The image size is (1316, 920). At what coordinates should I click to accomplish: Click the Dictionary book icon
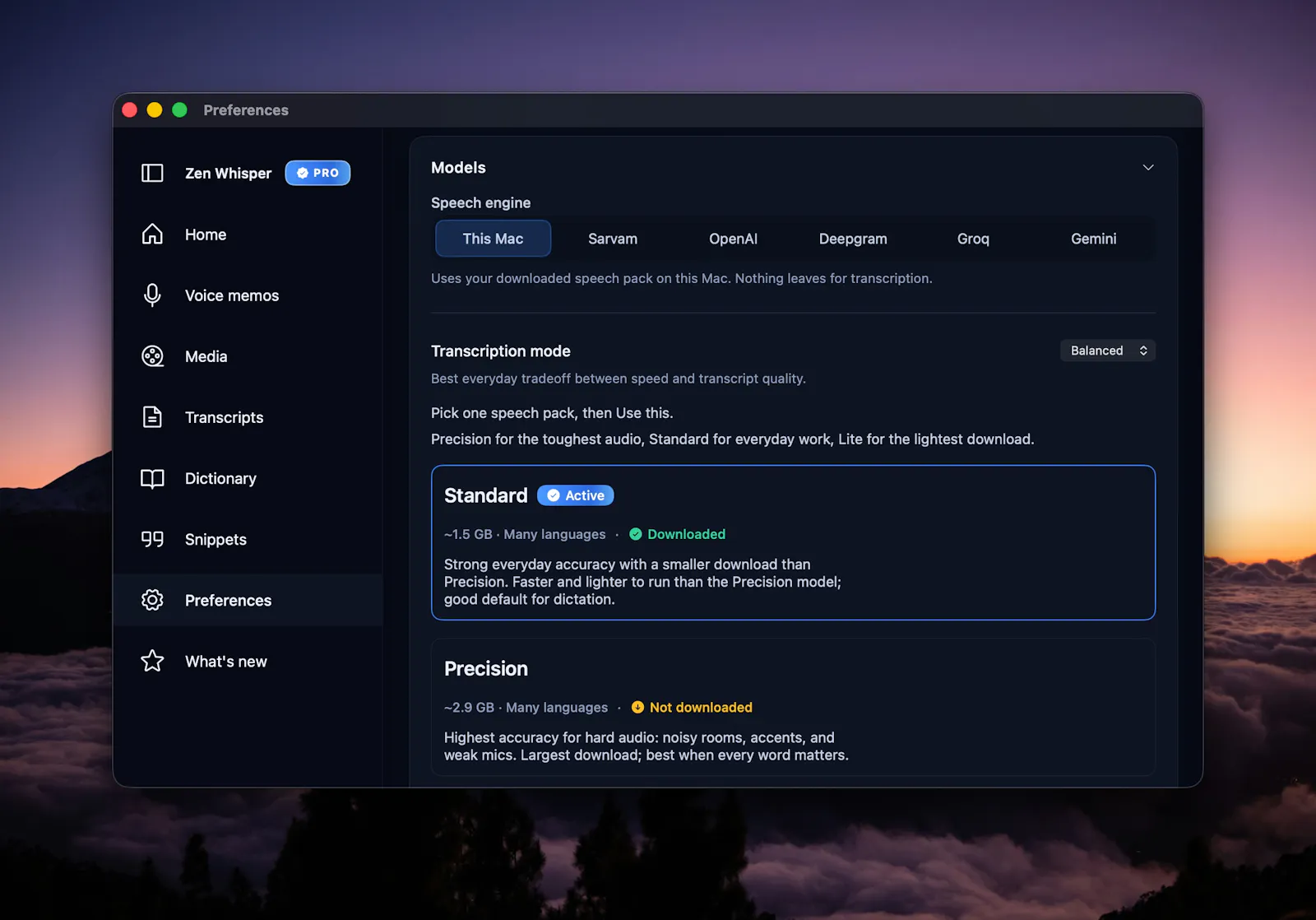click(152, 478)
